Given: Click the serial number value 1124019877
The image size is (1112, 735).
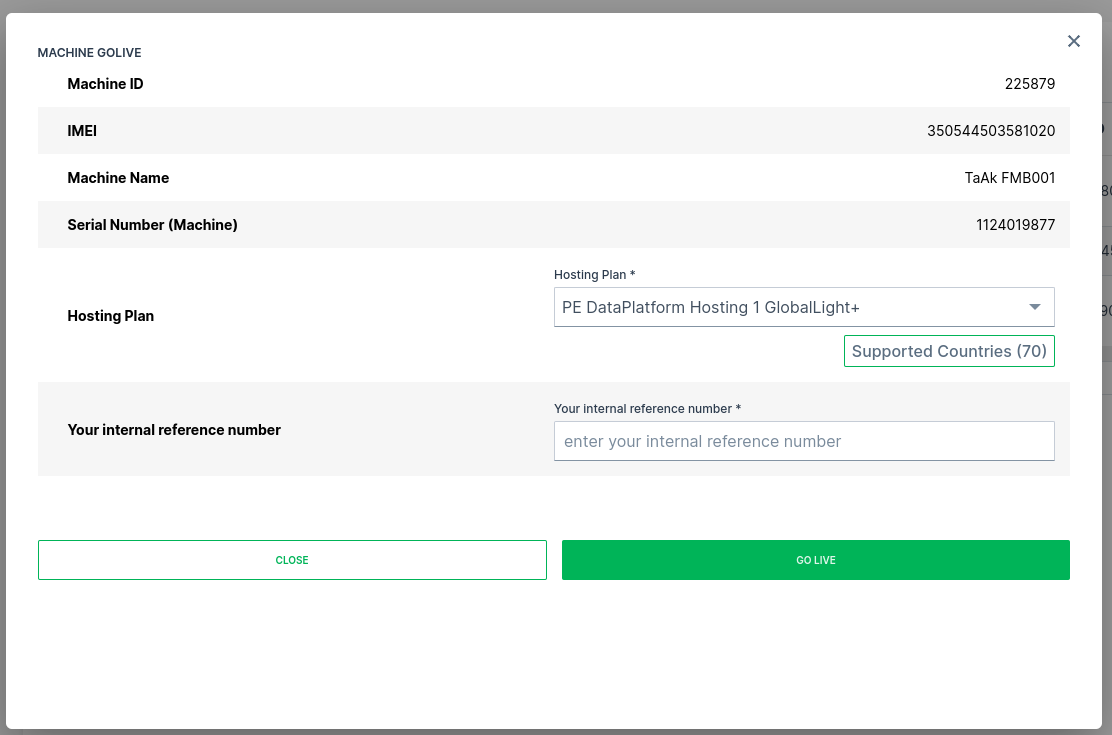Looking at the screenshot, I should click(x=1015, y=225).
